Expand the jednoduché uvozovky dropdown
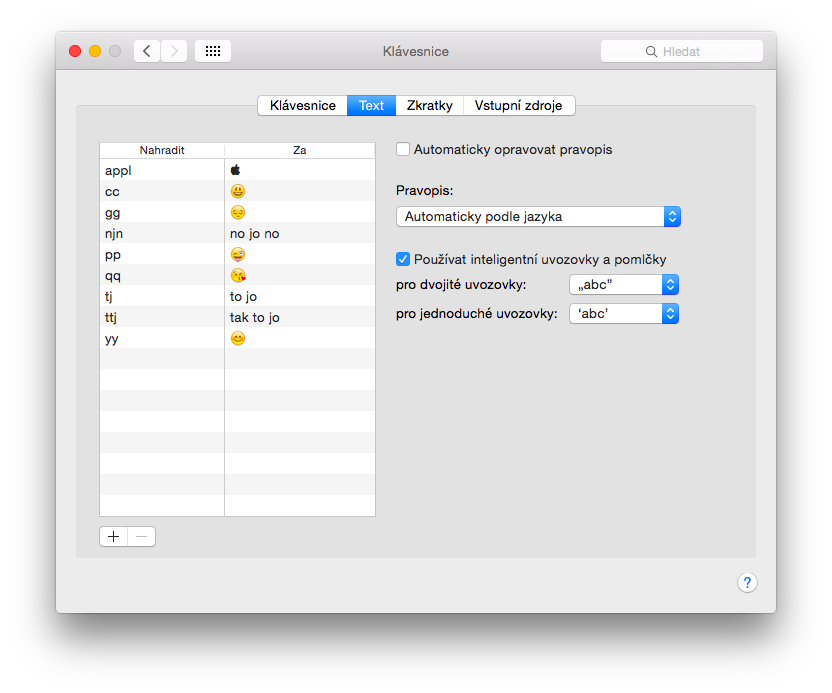 click(624, 314)
